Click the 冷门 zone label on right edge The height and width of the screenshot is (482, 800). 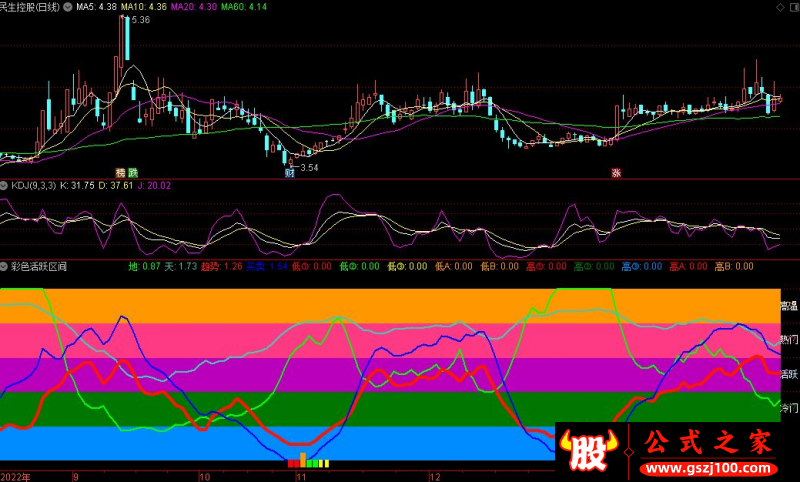pyautogui.click(x=788, y=408)
